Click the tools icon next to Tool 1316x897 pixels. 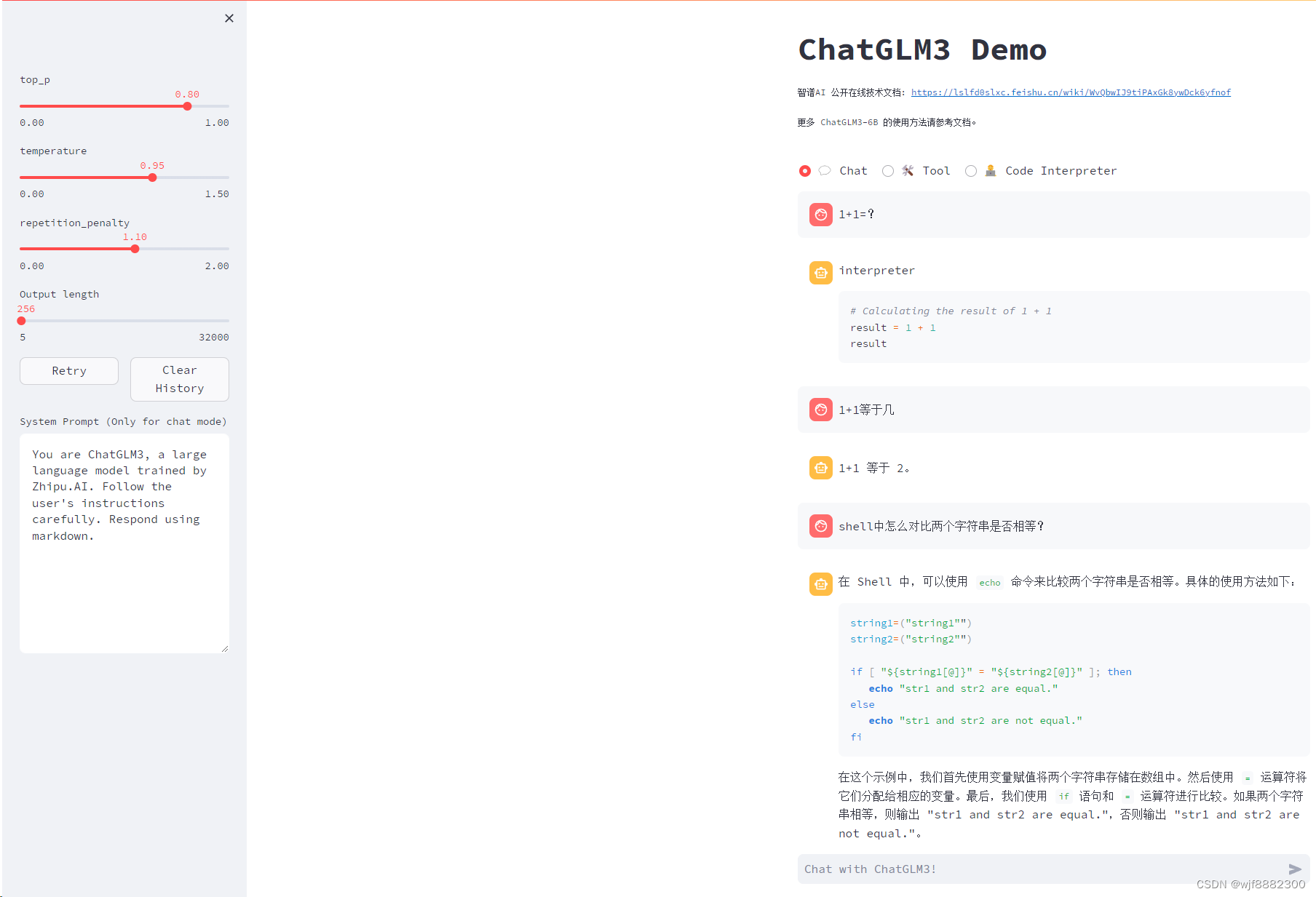908,171
